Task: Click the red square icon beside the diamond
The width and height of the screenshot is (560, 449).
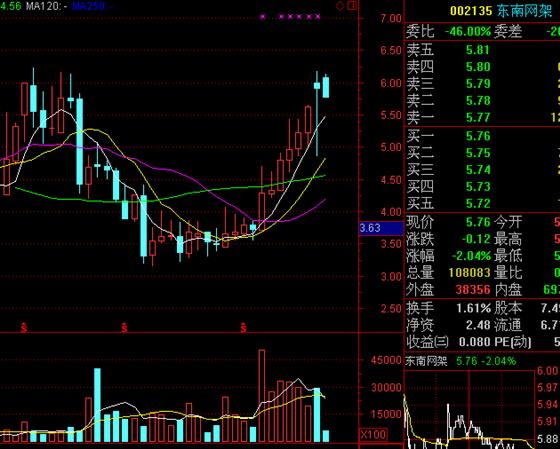Action: pos(352,5)
